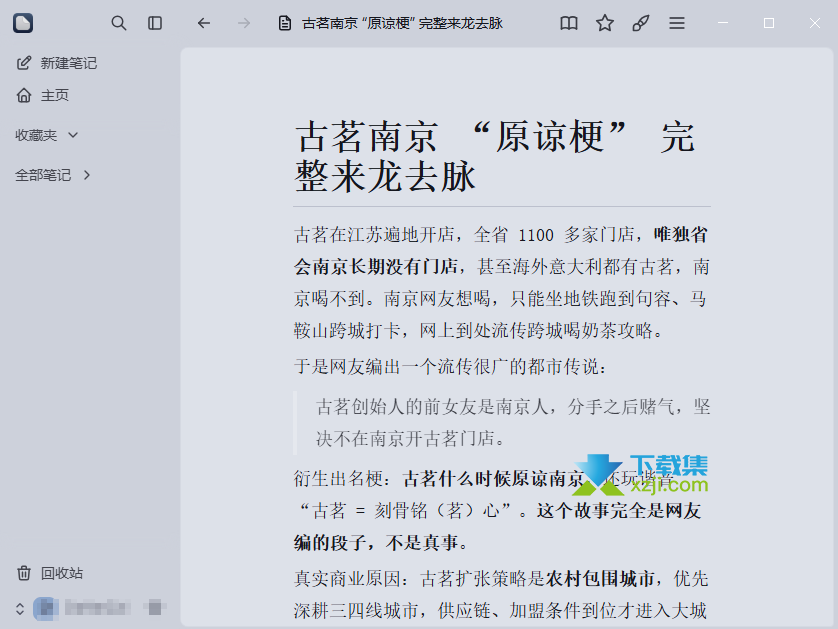This screenshot has width=838, height=629.
Task: Open reading mode book icon
Action: pyautogui.click(x=569, y=23)
